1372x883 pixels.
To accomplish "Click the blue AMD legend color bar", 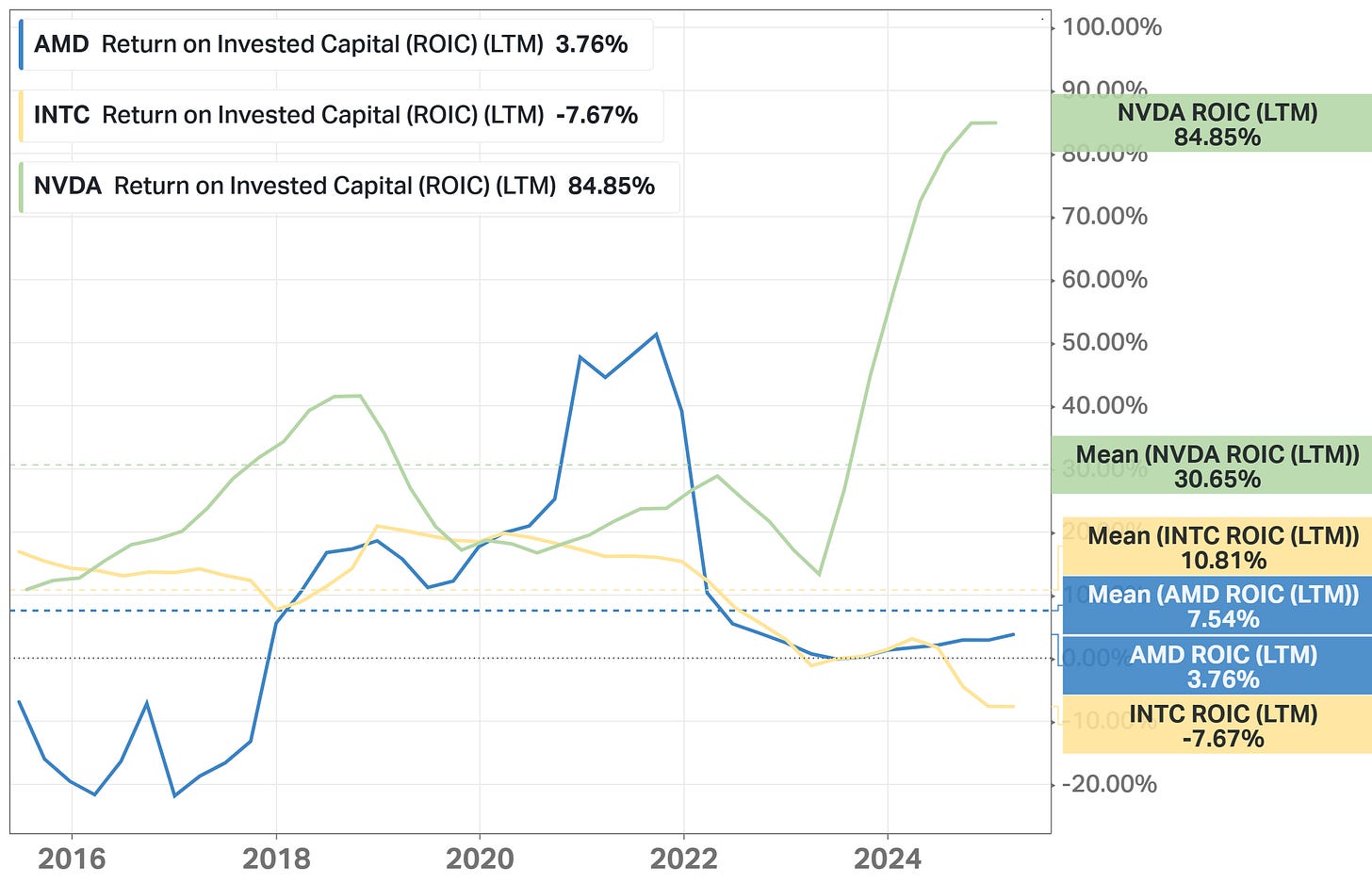I will 21,44.
